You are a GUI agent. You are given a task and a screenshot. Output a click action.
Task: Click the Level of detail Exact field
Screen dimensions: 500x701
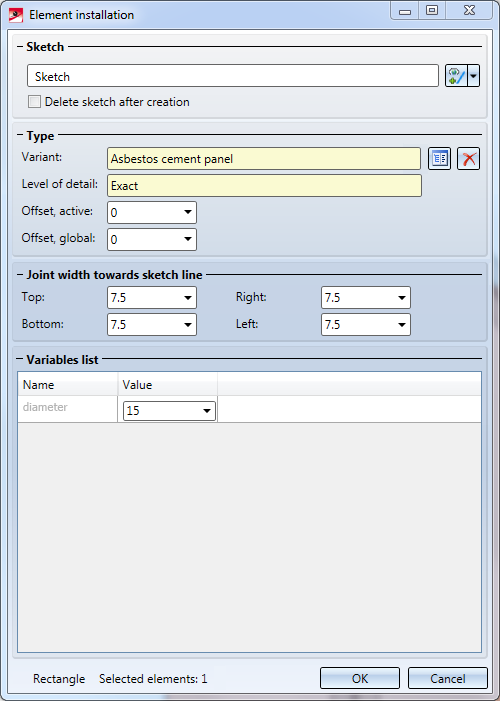point(264,186)
